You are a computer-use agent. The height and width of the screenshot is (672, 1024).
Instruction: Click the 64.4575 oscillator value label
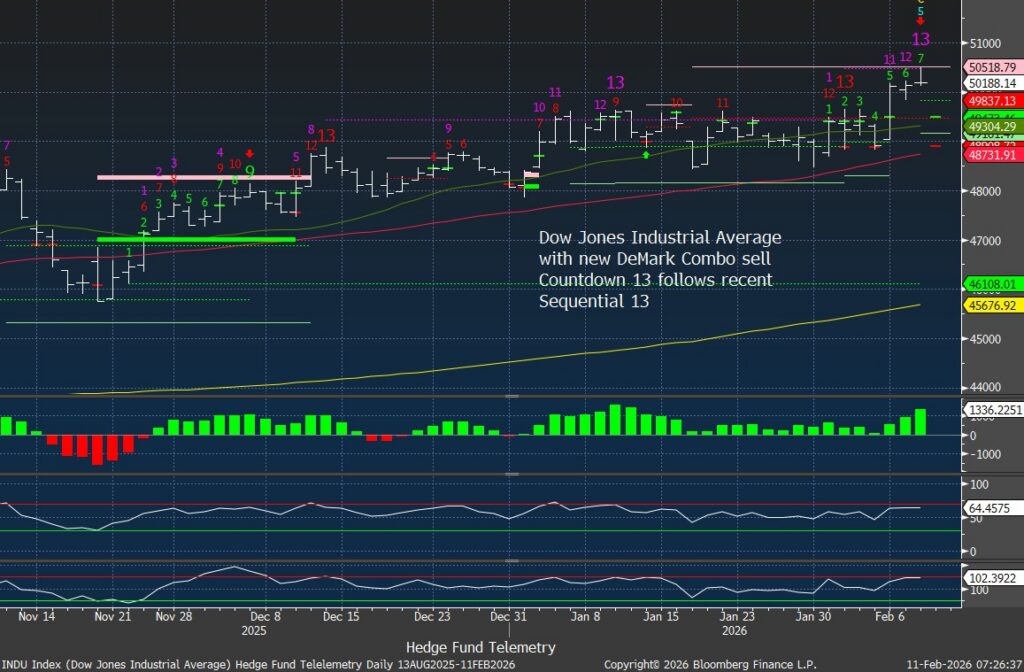pyautogui.click(x=989, y=507)
